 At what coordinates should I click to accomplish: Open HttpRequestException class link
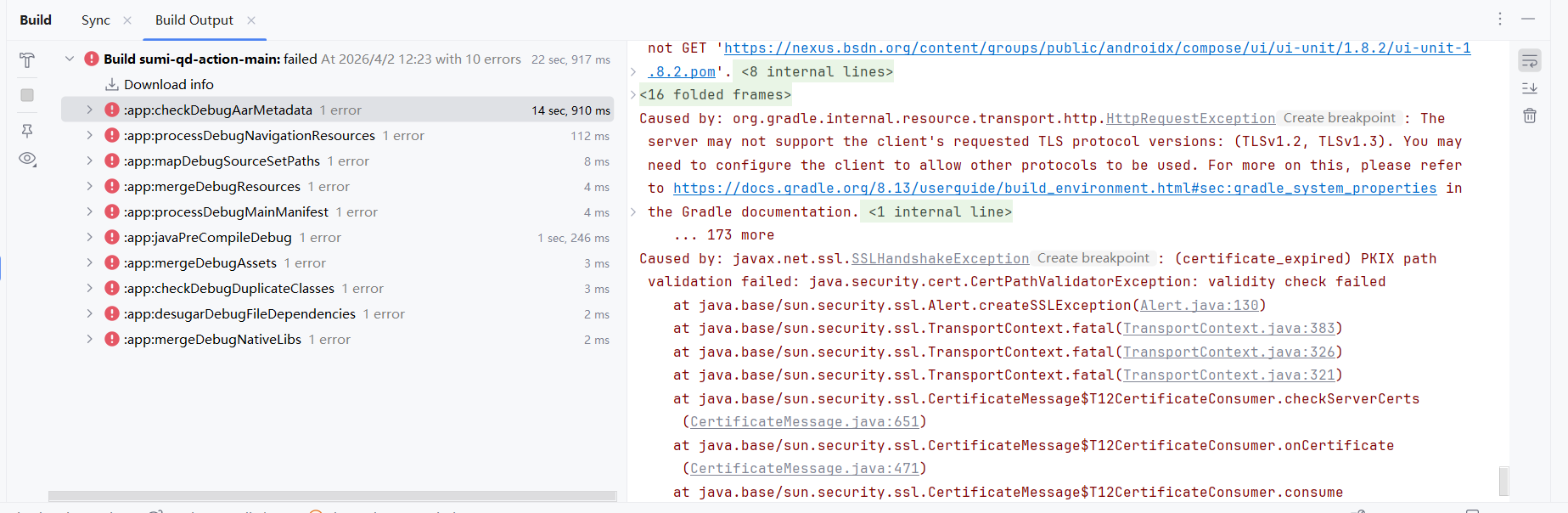click(1190, 119)
